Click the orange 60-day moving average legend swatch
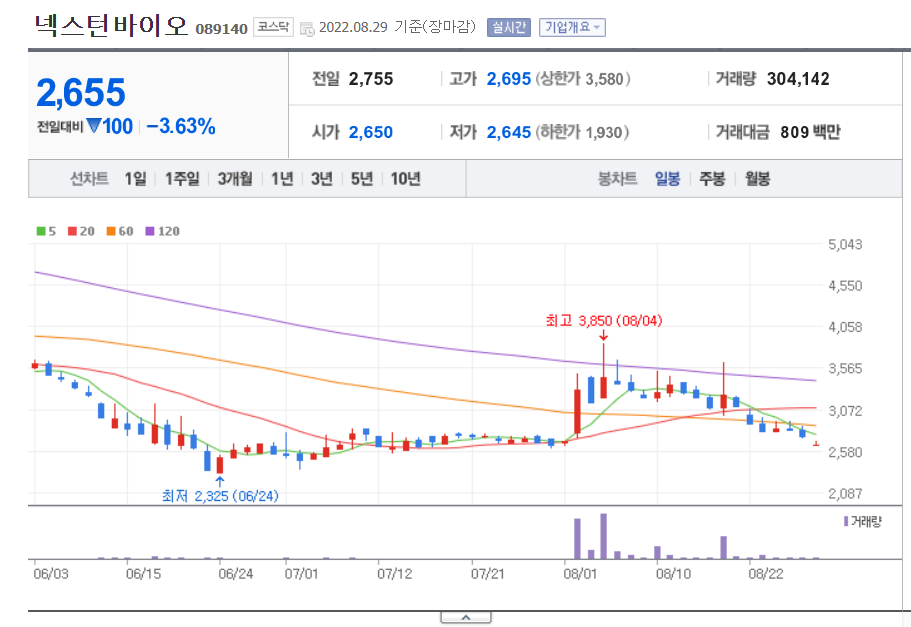The height and width of the screenshot is (627, 911). 111,231
